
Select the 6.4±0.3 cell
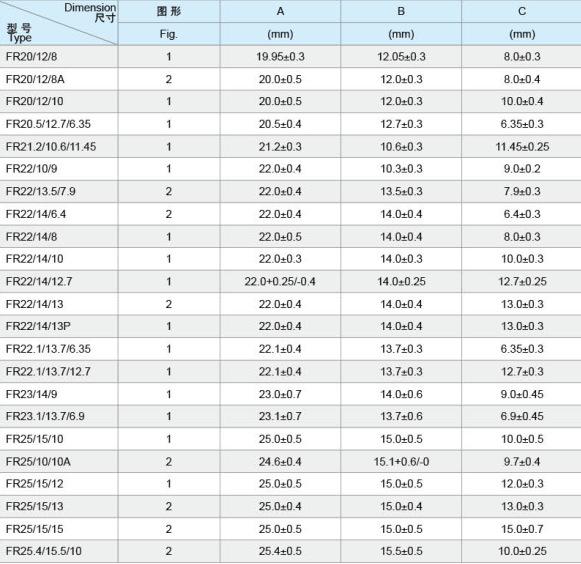(x=522, y=214)
